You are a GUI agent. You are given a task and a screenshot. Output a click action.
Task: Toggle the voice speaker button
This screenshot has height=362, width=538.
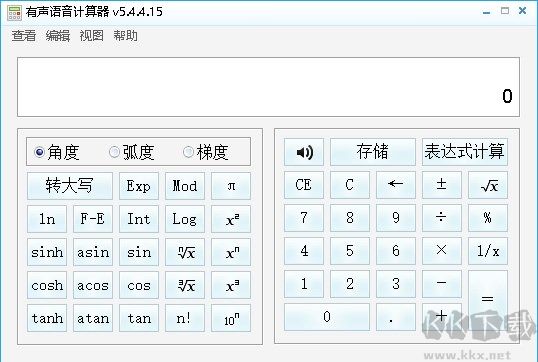click(x=304, y=152)
